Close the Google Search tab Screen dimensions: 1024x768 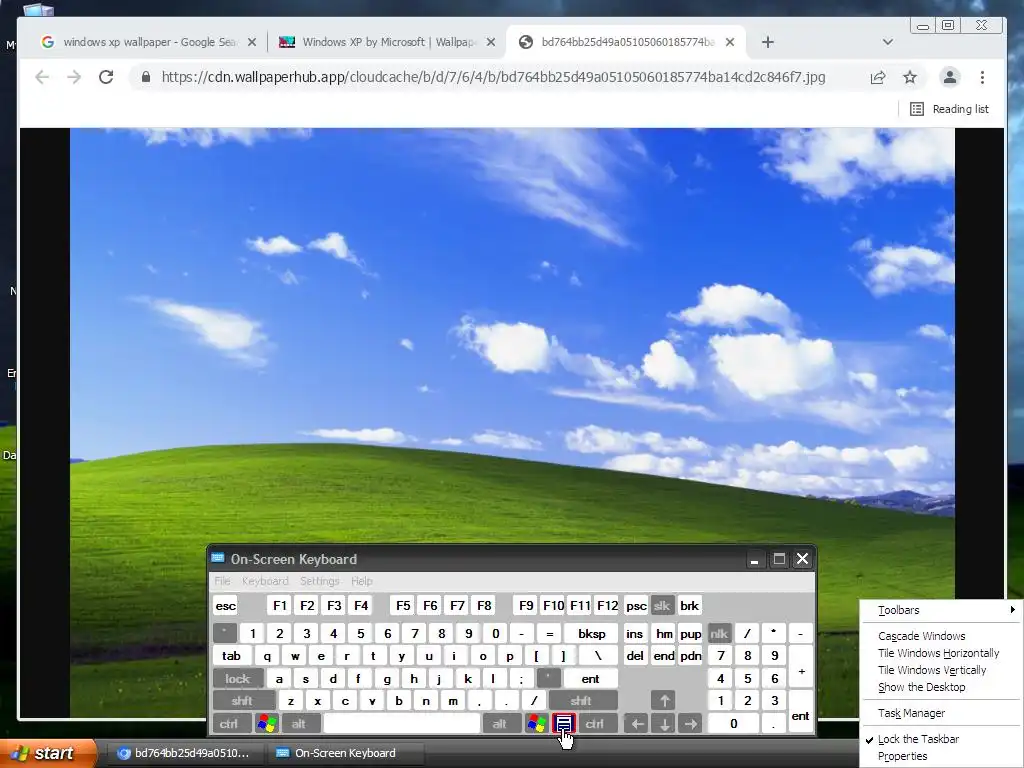tap(252, 42)
